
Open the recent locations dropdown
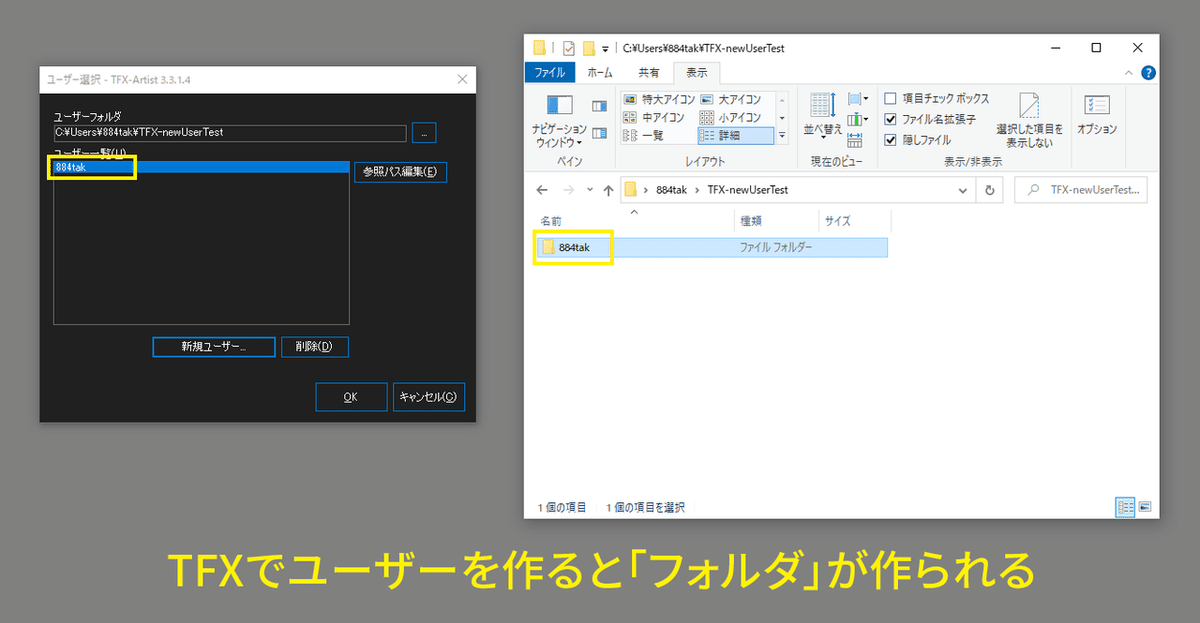point(590,190)
